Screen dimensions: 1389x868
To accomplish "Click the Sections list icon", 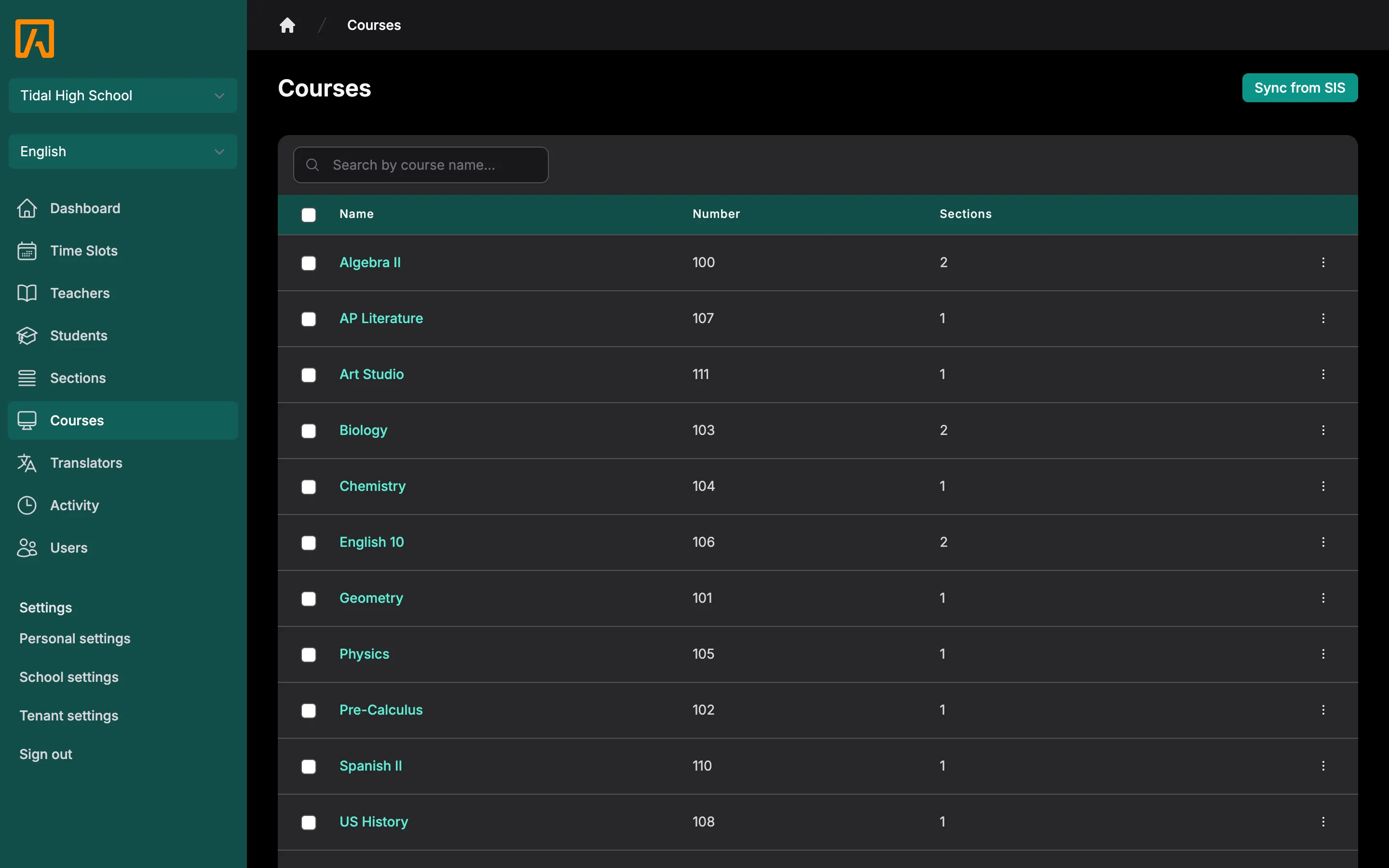I will [27, 378].
